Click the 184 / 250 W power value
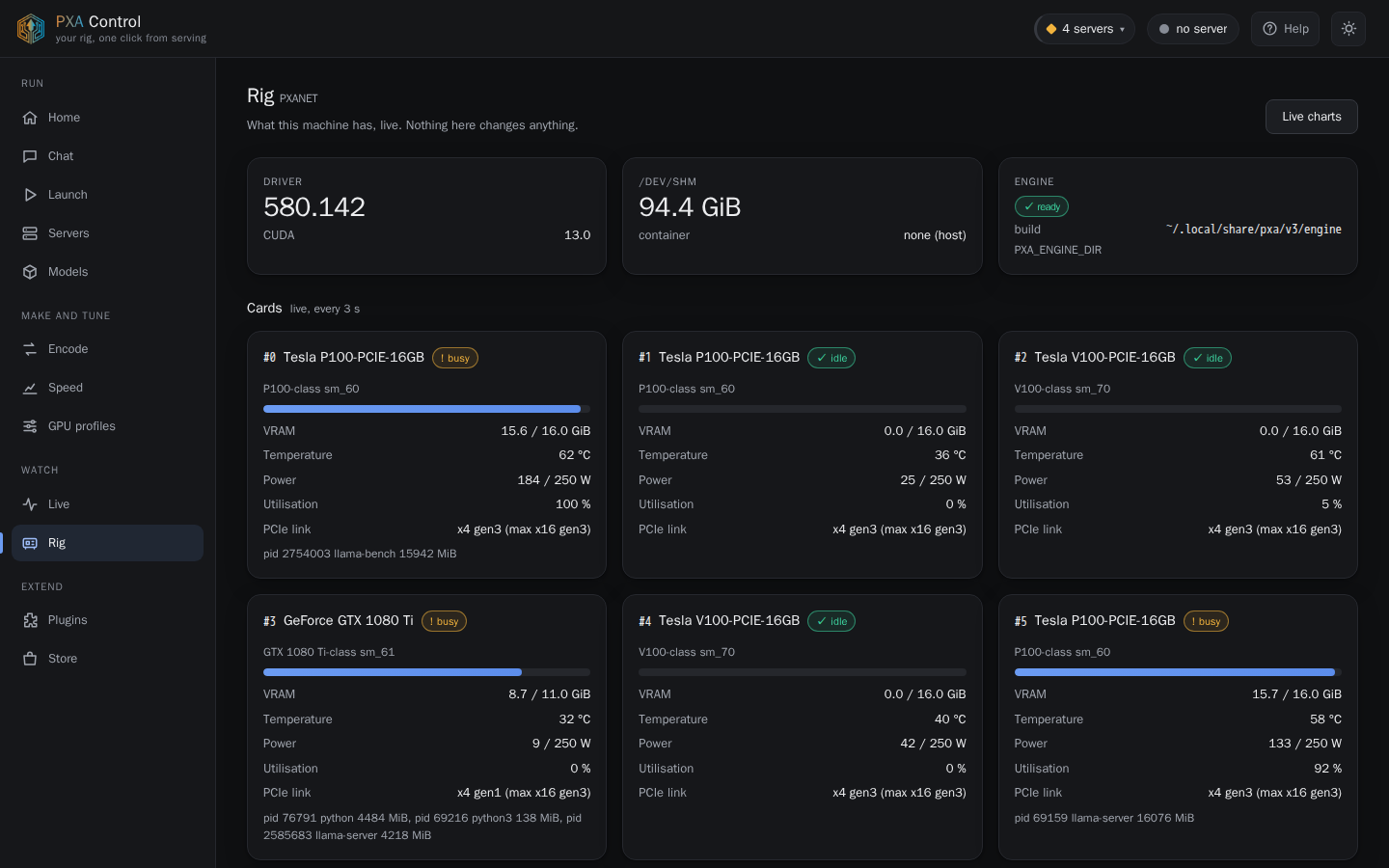 tap(555, 480)
